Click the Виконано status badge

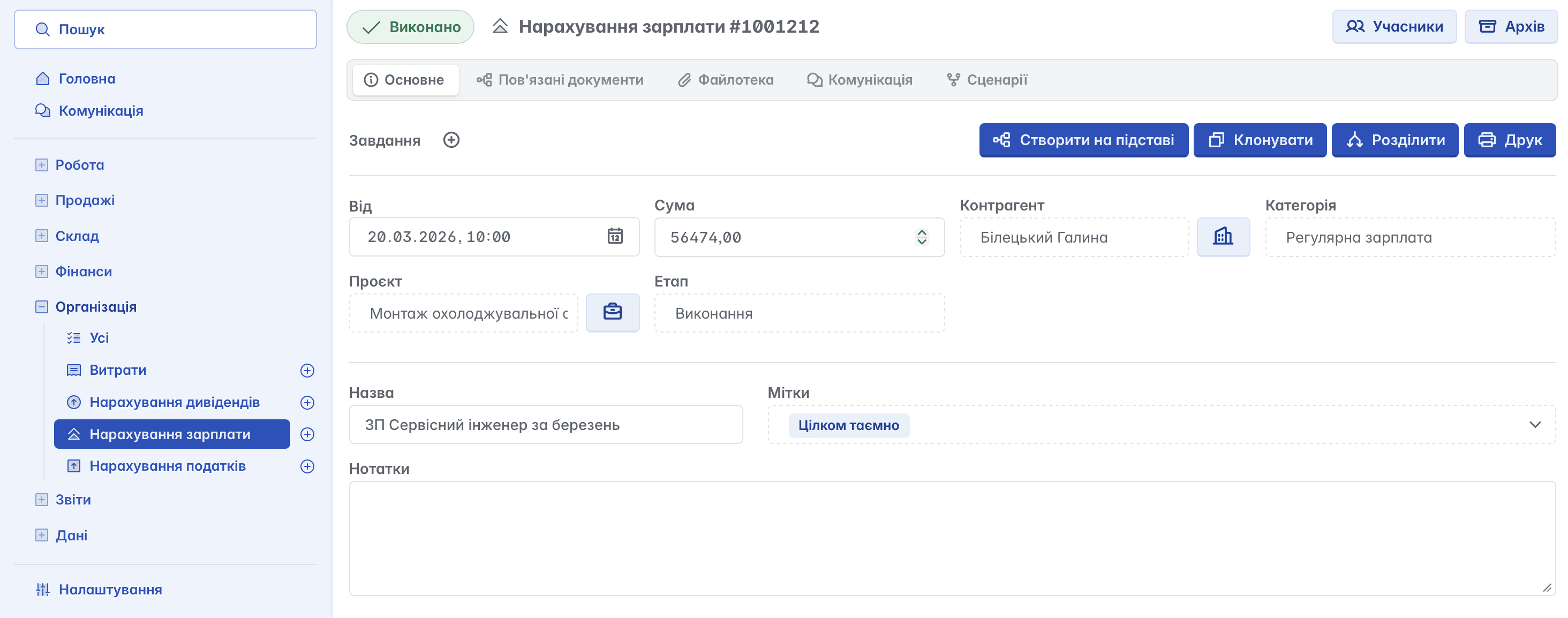click(x=410, y=27)
